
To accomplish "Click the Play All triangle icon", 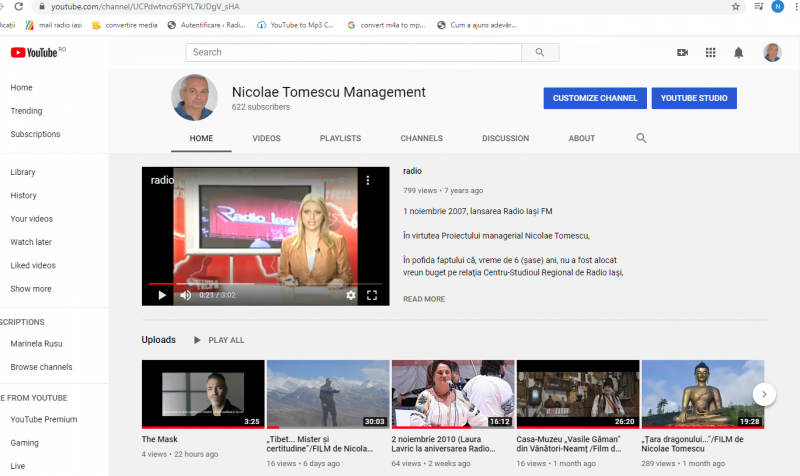I will click(x=197, y=340).
